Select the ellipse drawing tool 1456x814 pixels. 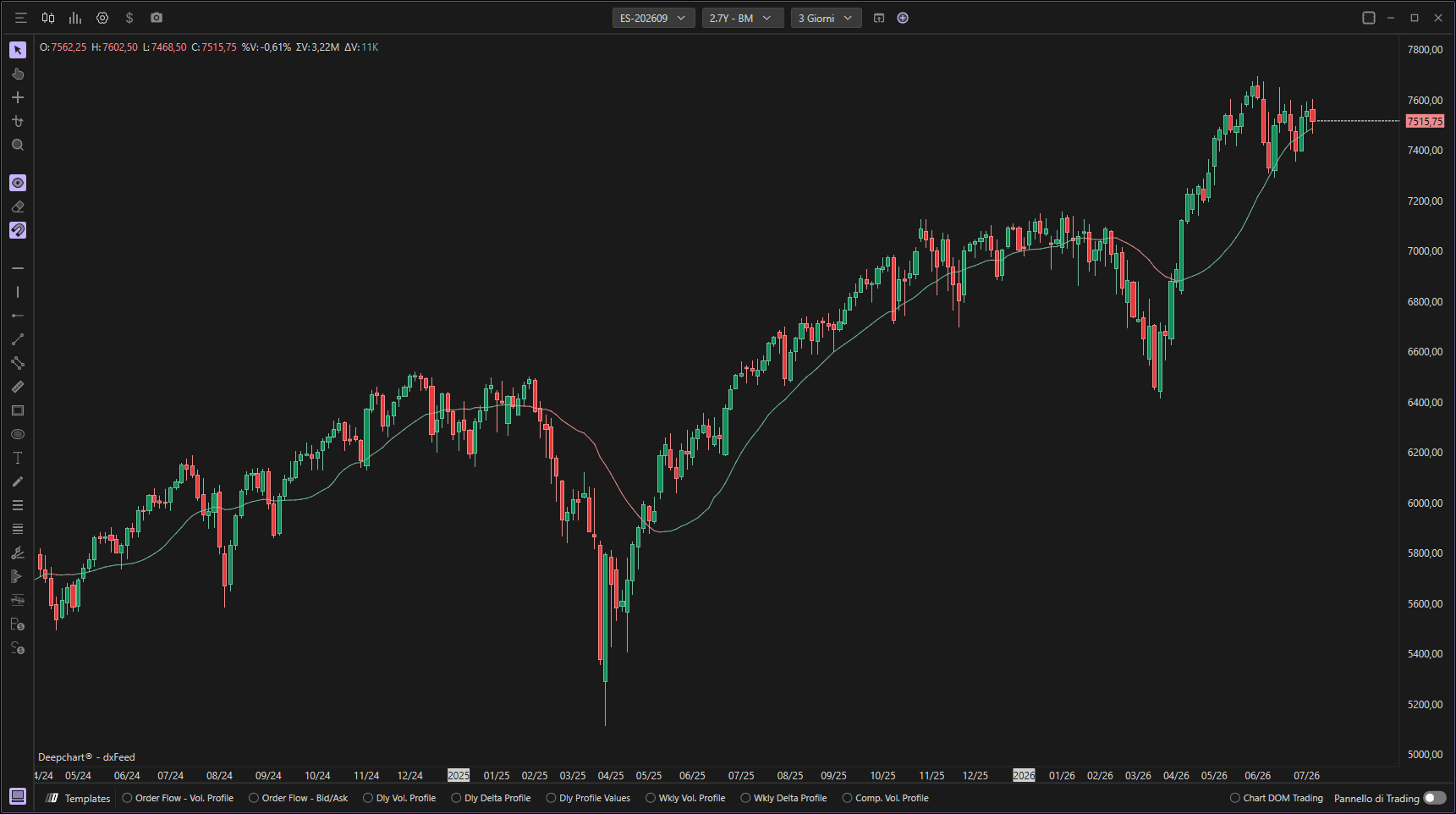(18, 434)
